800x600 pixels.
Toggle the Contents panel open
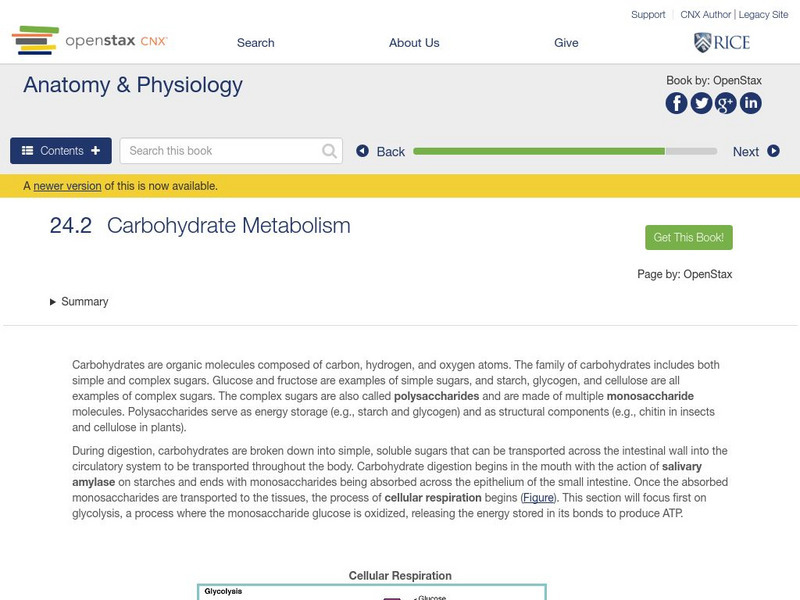(61, 151)
